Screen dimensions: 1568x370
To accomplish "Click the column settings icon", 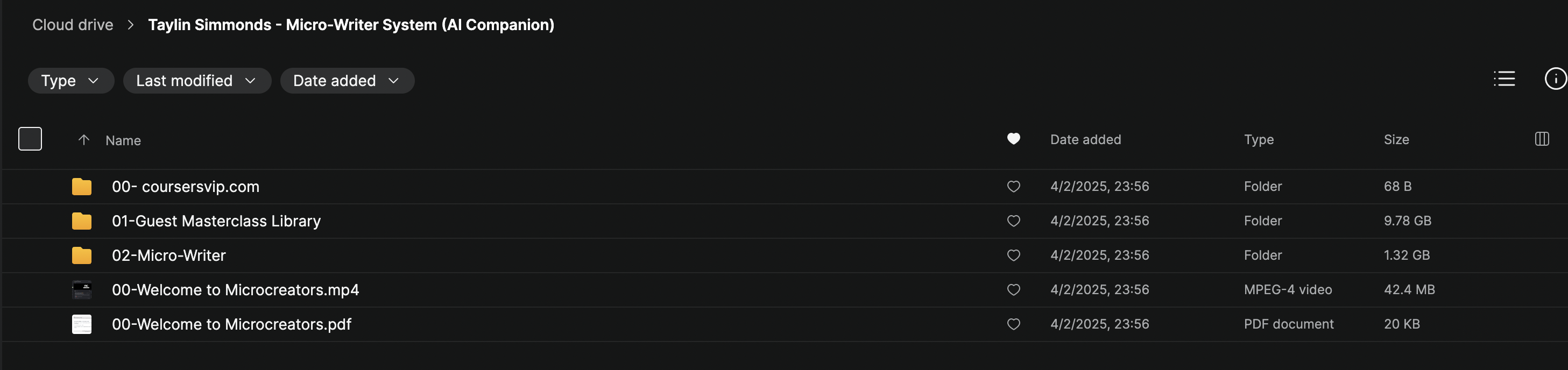I will coord(1541,139).
